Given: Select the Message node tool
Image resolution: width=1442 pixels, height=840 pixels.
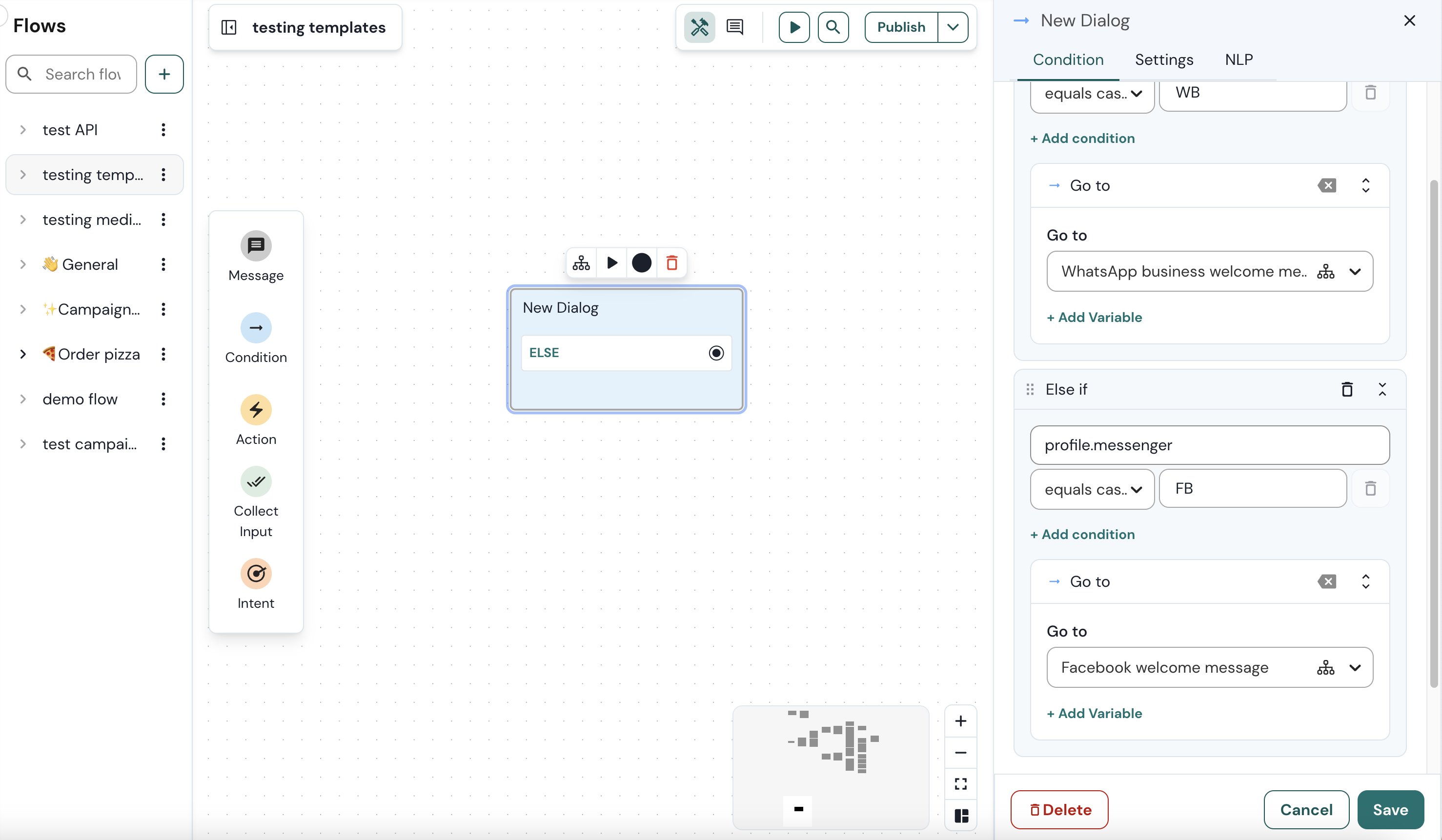Looking at the screenshot, I should [x=256, y=256].
